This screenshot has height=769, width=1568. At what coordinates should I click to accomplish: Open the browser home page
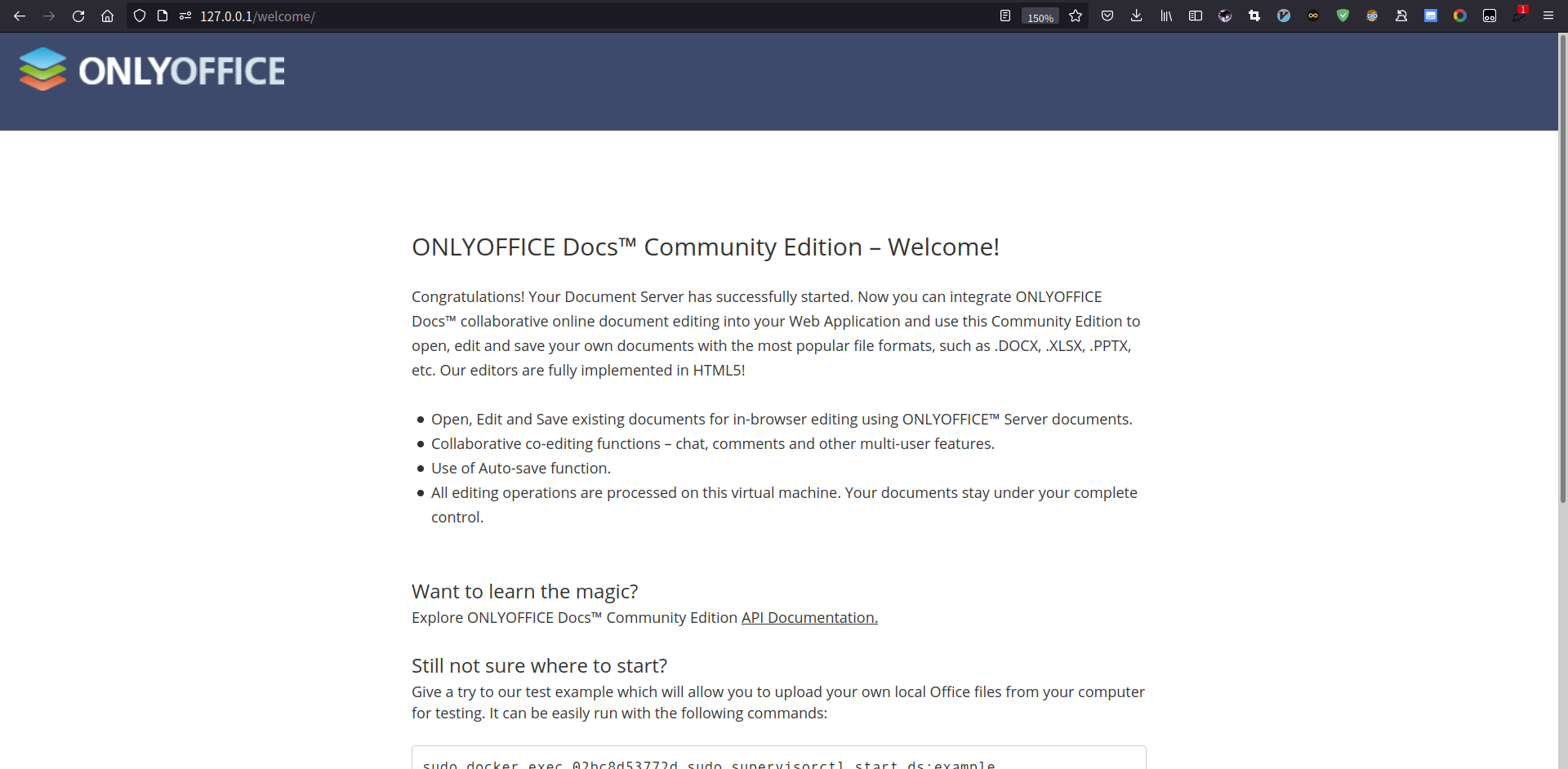107,16
